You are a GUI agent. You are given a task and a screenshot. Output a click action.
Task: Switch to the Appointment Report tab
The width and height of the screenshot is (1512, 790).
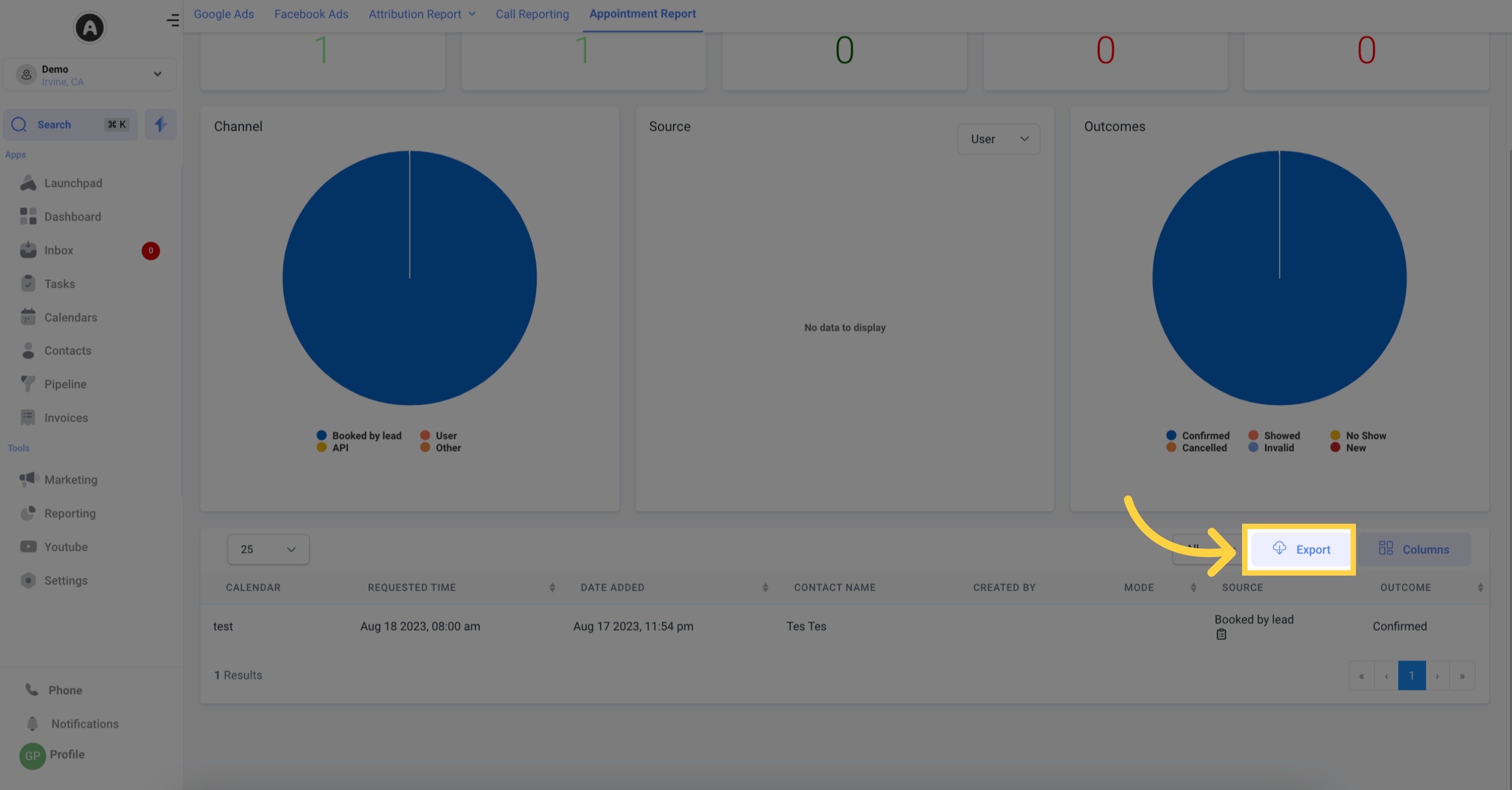tap(642, 14)
